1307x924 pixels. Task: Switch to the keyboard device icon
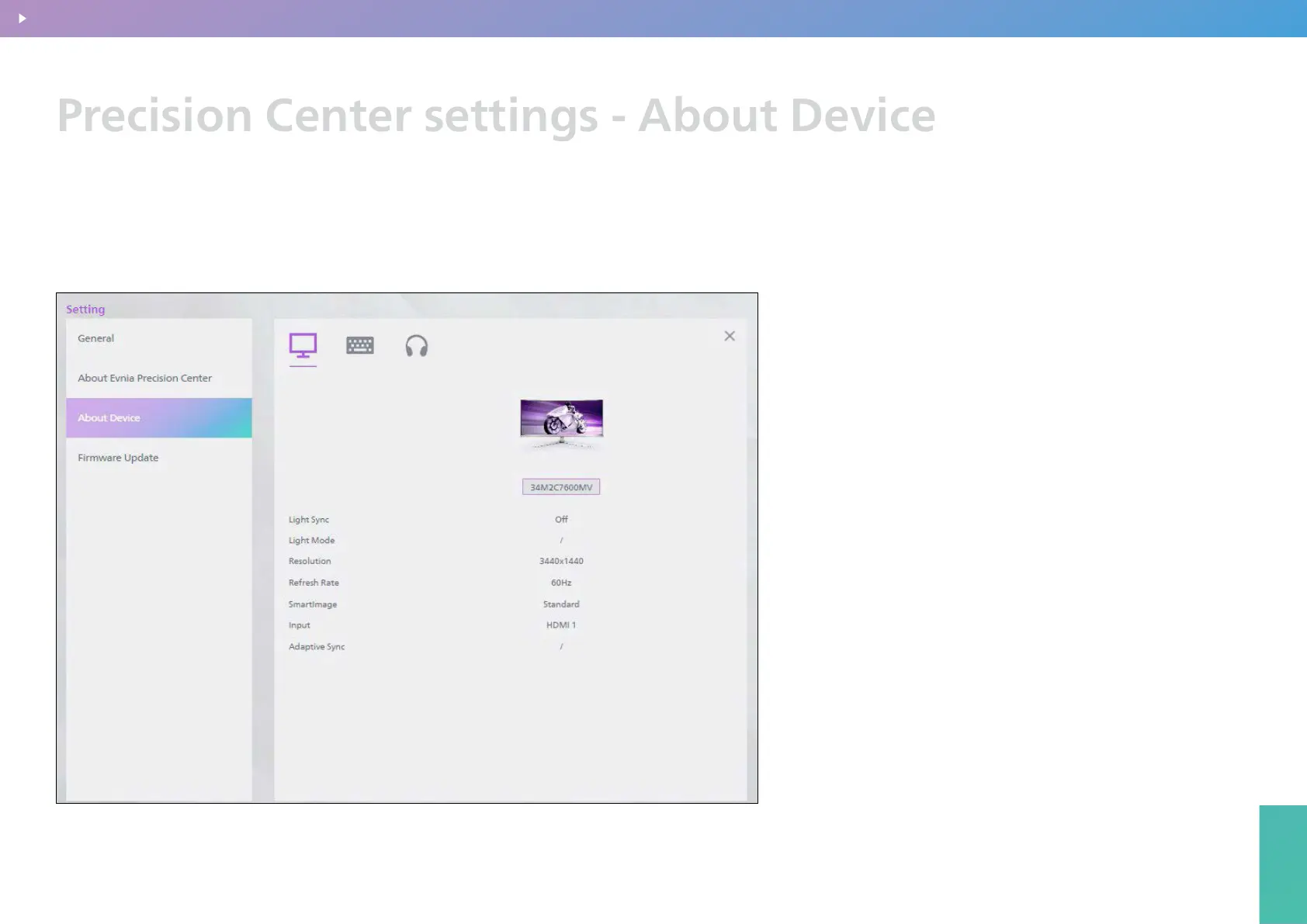[360, 346]
